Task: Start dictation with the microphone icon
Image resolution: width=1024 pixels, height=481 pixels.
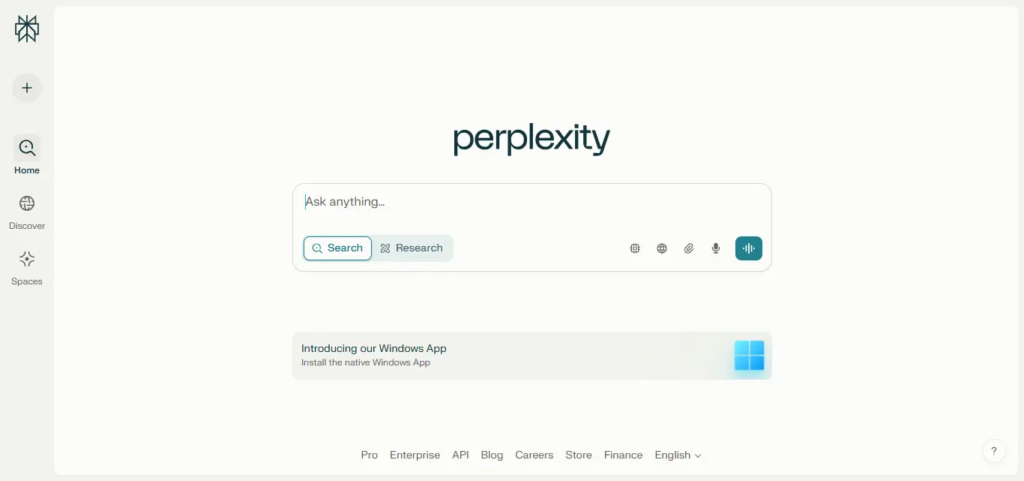Action: tap(716, 248)
